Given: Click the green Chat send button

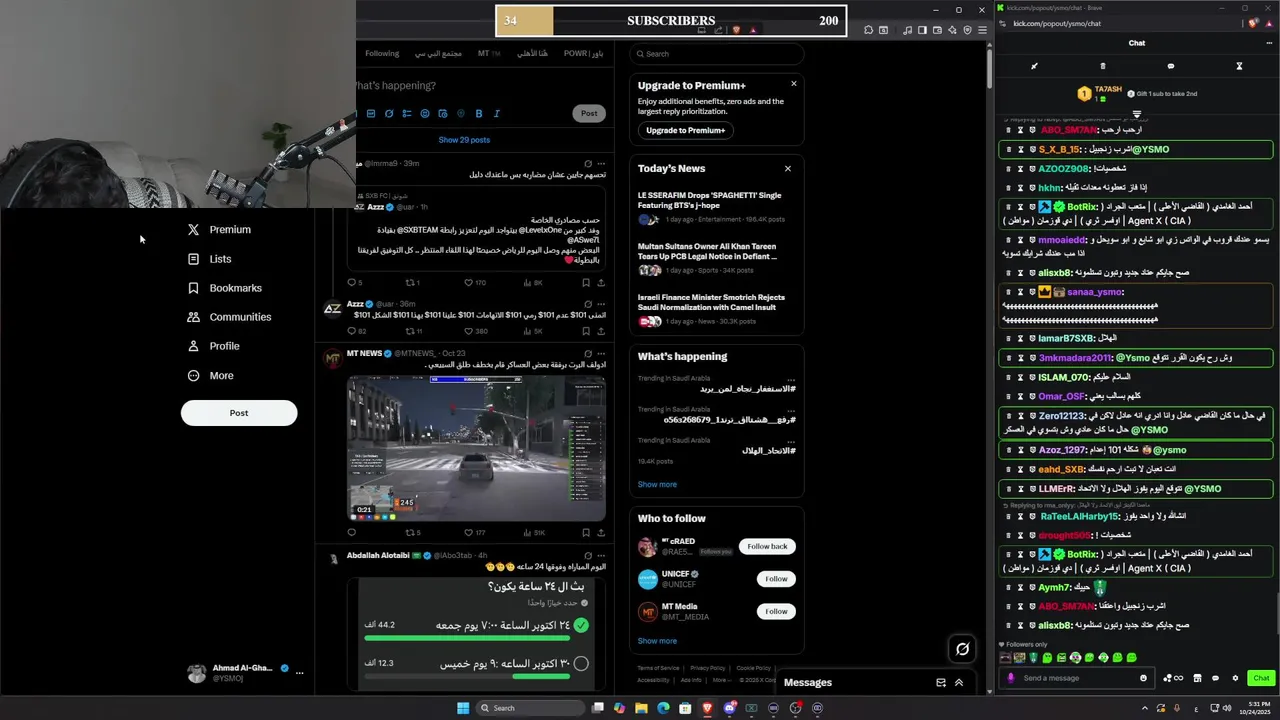Looking at the screenshot, I should click(x=1261, y=678).
